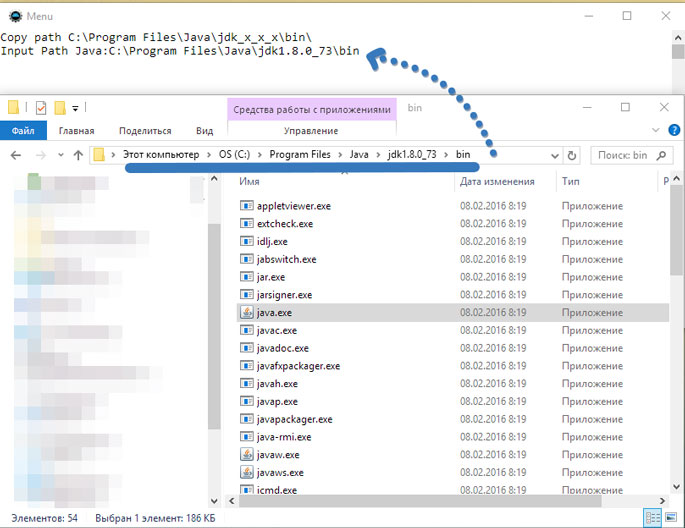The image size is (685, 528).
Task: Click the navigation pane scrollbar thumb
Action: (214, 326)
